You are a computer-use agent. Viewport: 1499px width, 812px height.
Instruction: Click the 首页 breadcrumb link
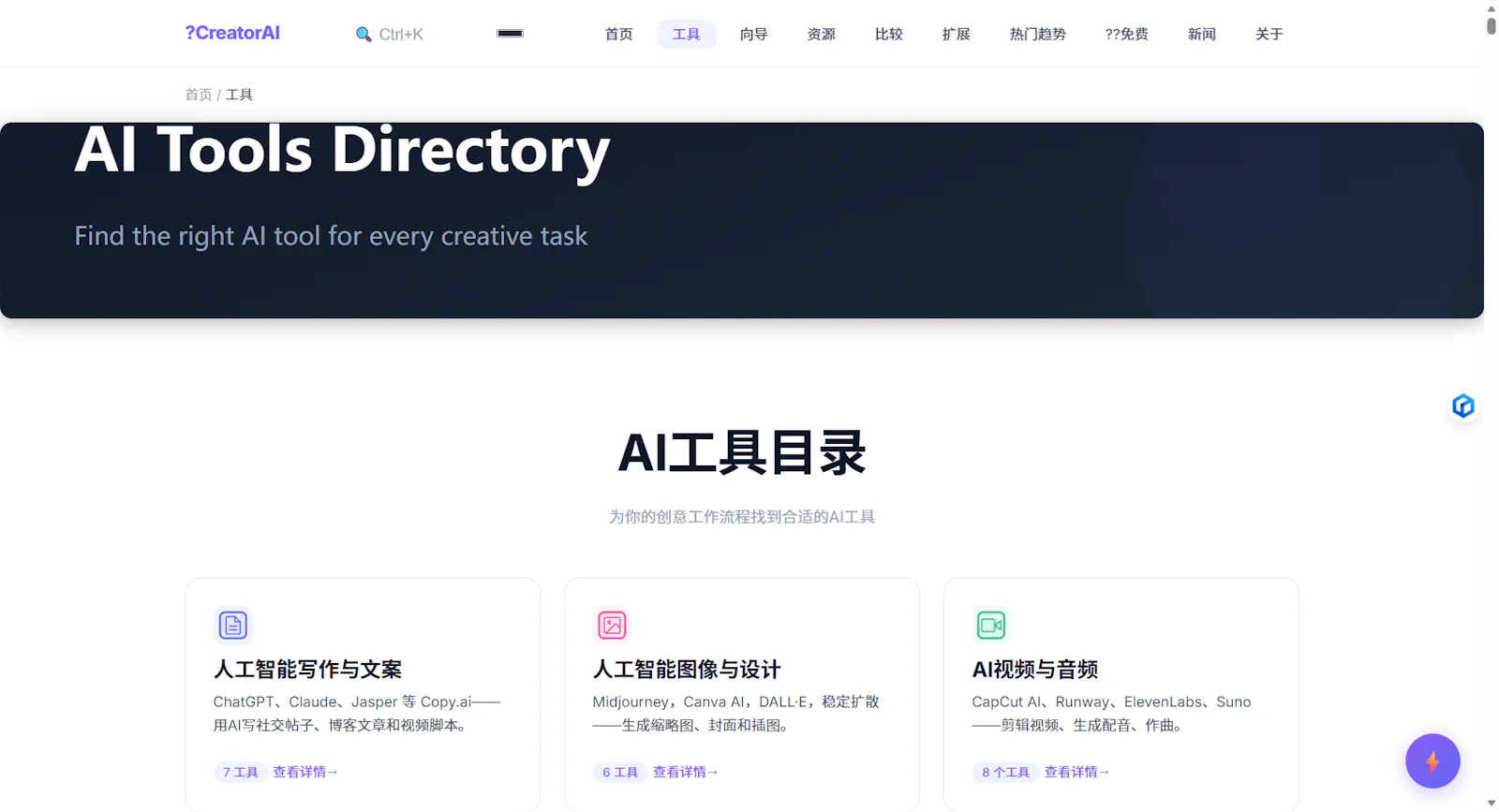199,95
